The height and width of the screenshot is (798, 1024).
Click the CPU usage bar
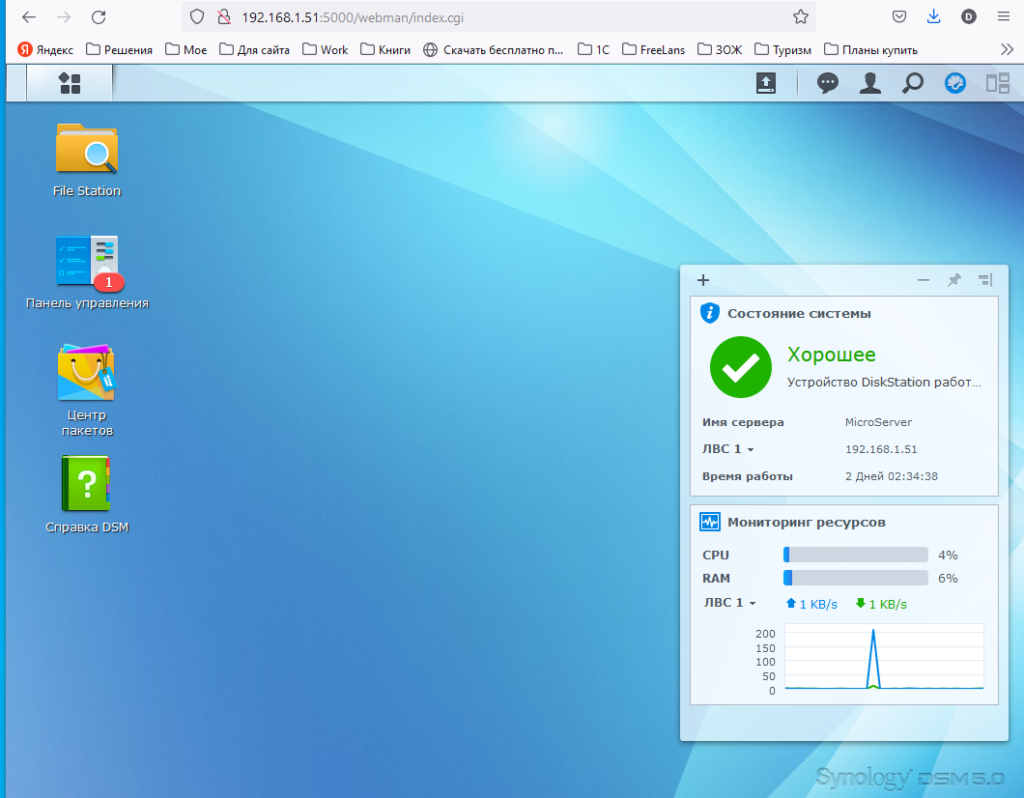(x=856, y=554)
